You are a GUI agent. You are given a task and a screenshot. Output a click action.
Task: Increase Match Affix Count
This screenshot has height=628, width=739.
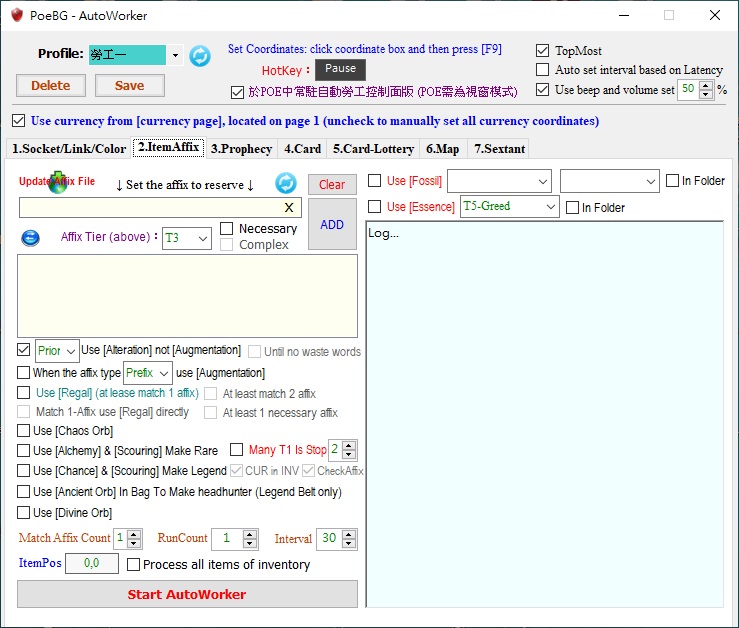(134, 534)
